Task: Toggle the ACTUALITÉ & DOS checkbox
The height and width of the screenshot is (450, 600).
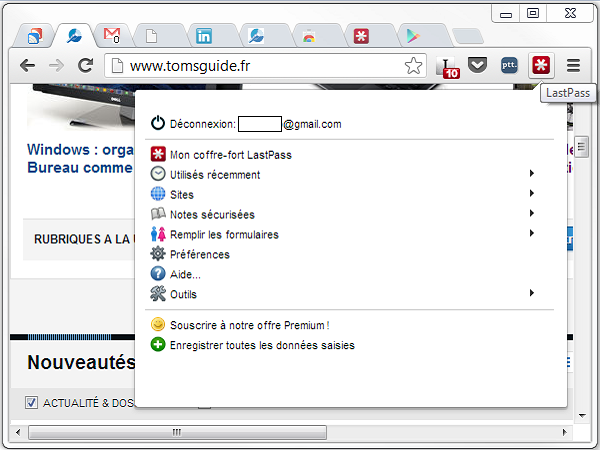Action: coord(31,403)
